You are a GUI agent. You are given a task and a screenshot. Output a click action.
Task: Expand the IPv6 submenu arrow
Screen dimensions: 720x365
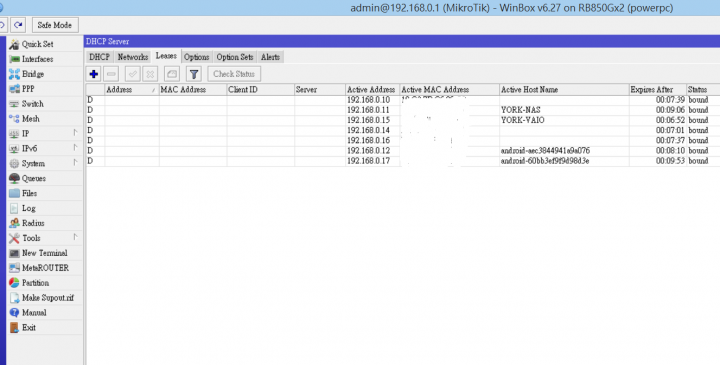coord(75,148)
